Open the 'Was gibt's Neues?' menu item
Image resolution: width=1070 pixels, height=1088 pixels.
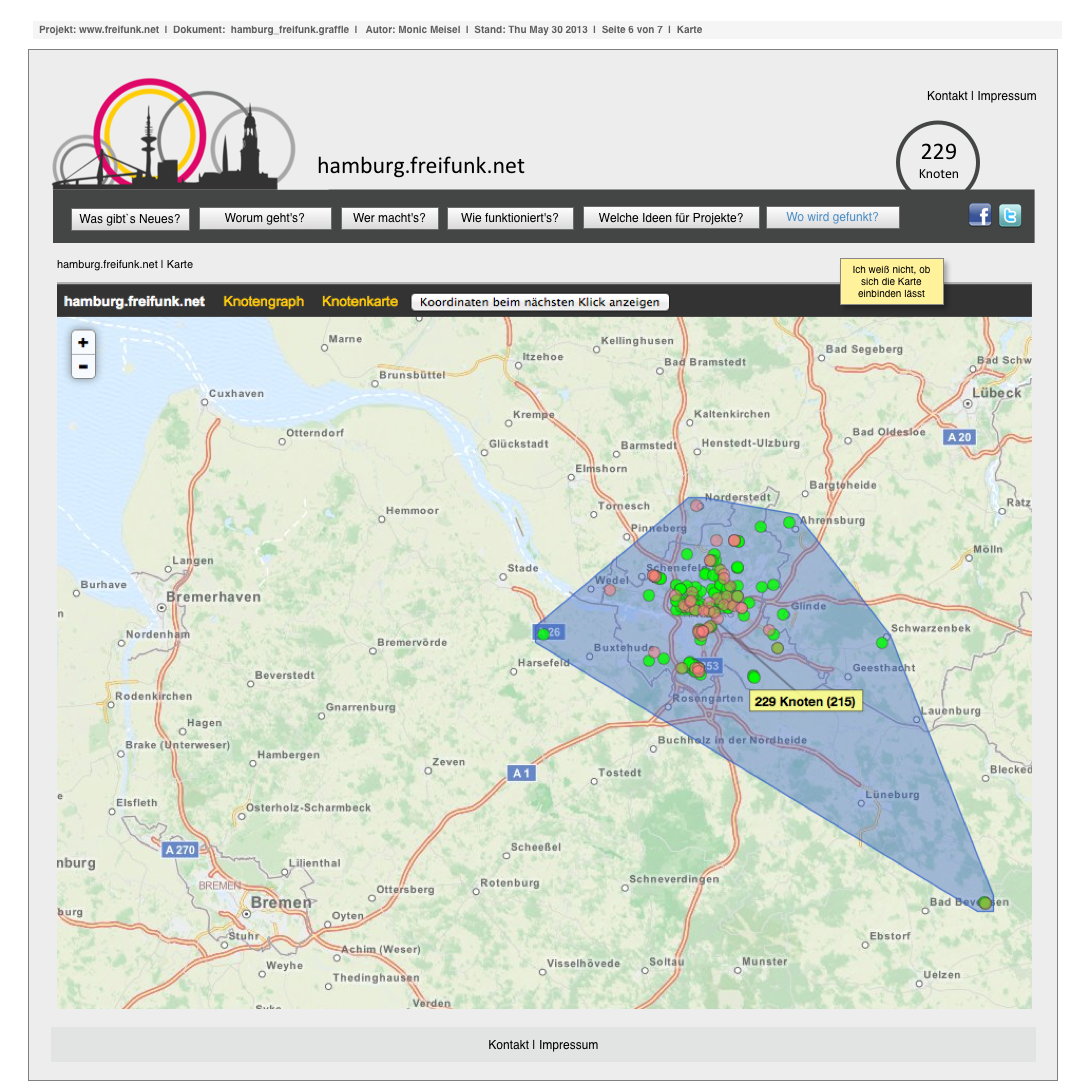(130, 218)
